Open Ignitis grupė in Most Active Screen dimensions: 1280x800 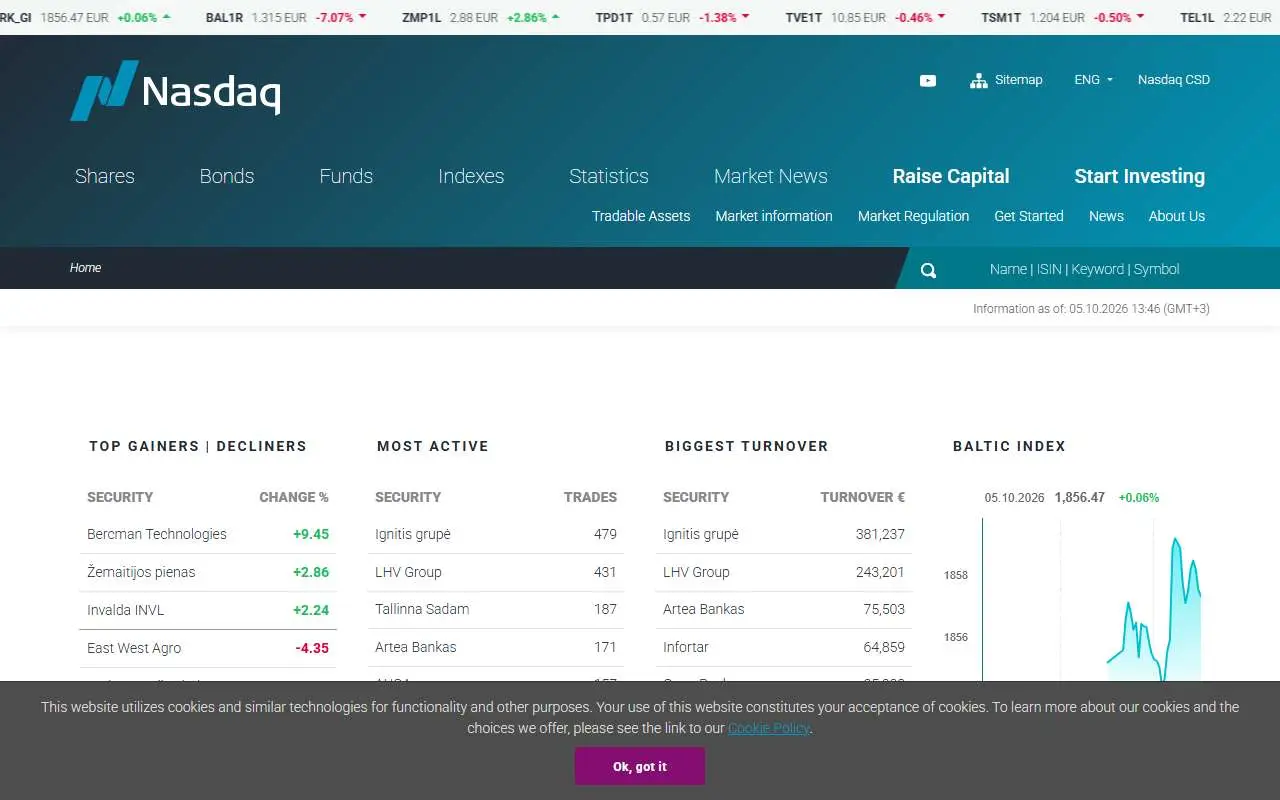(x=413, y=534)
